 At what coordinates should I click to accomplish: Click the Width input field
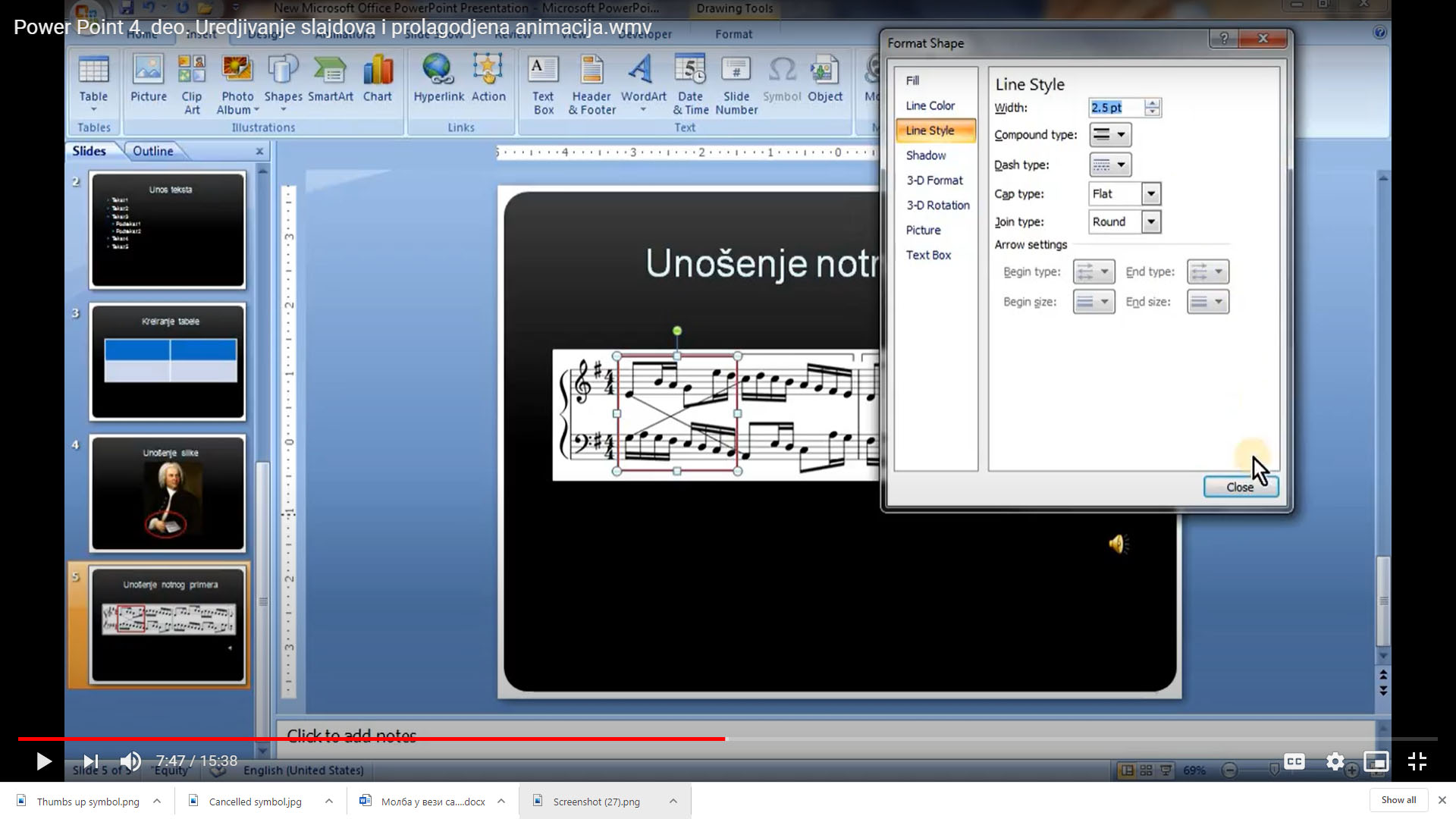(x=1116, y=108)
